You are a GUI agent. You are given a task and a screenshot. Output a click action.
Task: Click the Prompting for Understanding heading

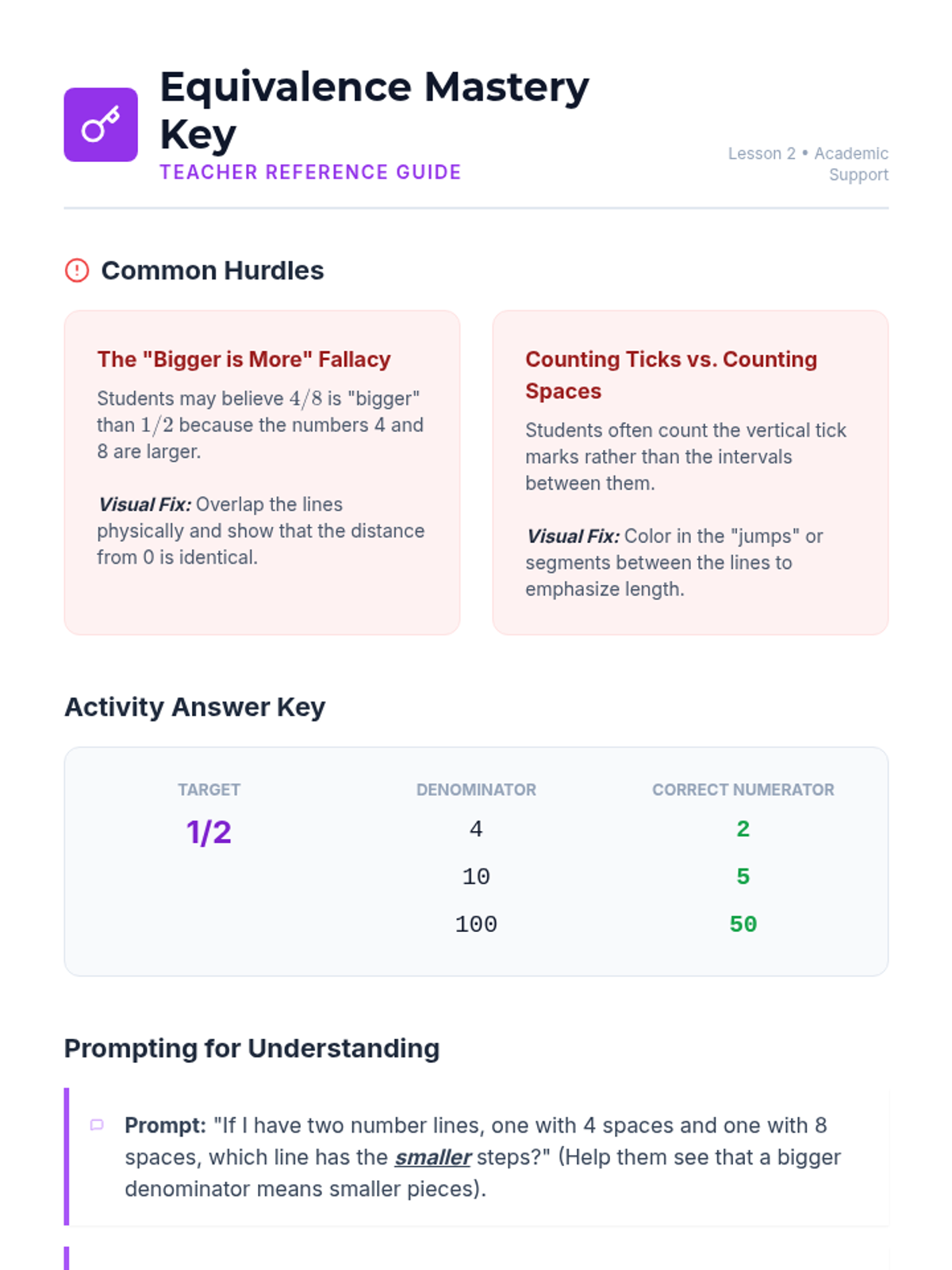click(251, 1049)
